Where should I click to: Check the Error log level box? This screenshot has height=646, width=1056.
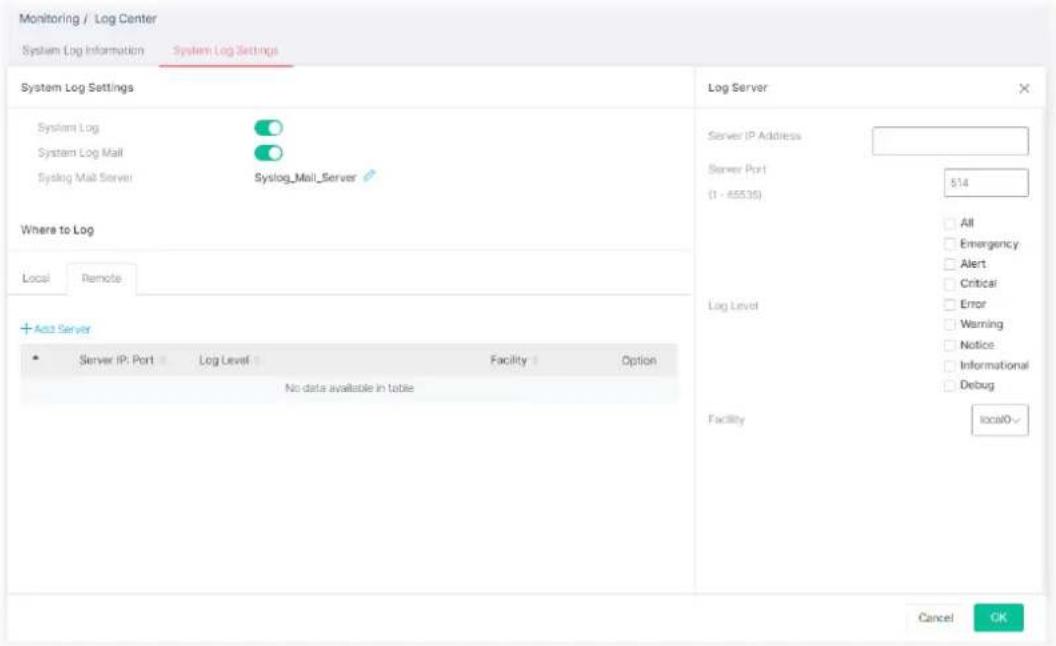(950, 304)
